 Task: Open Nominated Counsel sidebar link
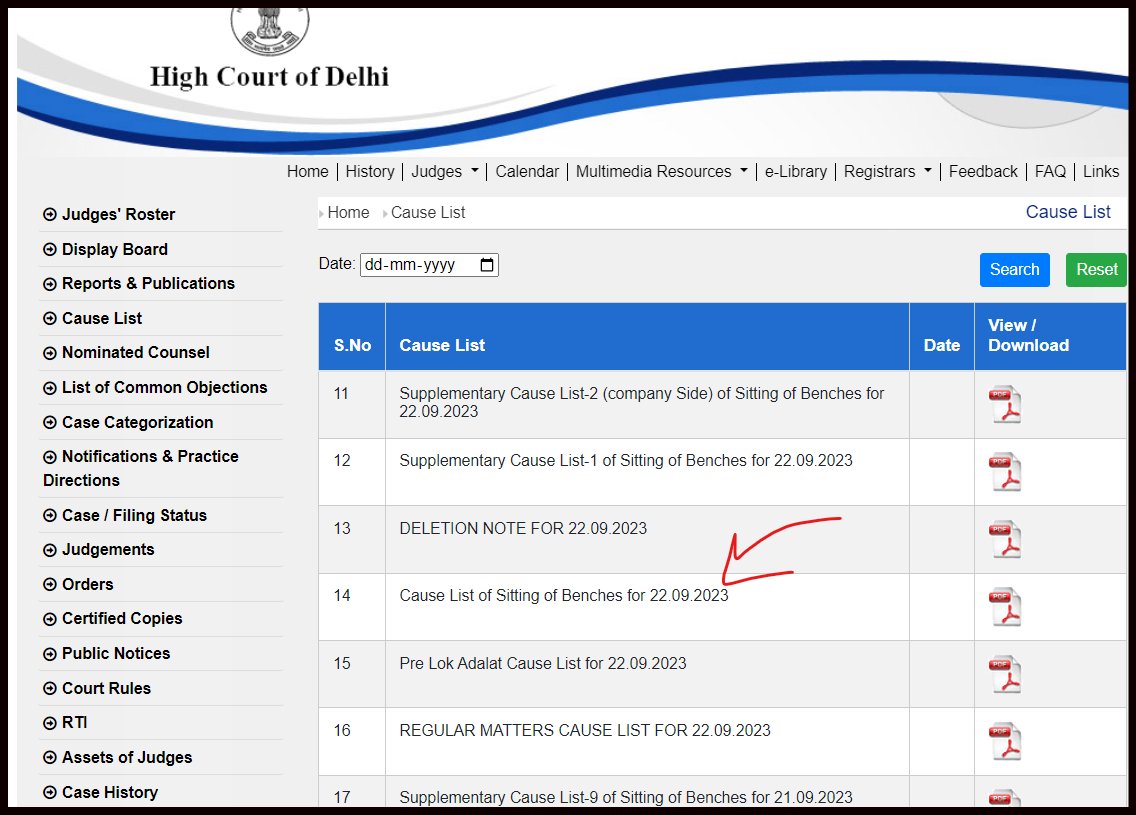click(x=135, y=353)
